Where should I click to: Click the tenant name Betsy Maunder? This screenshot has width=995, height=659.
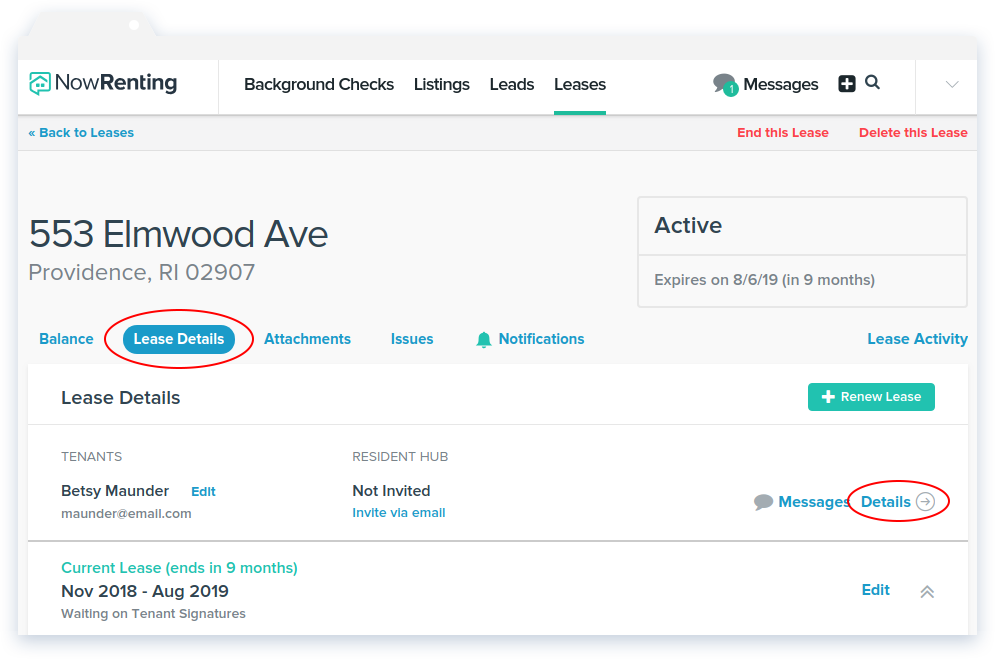(115, 491)
